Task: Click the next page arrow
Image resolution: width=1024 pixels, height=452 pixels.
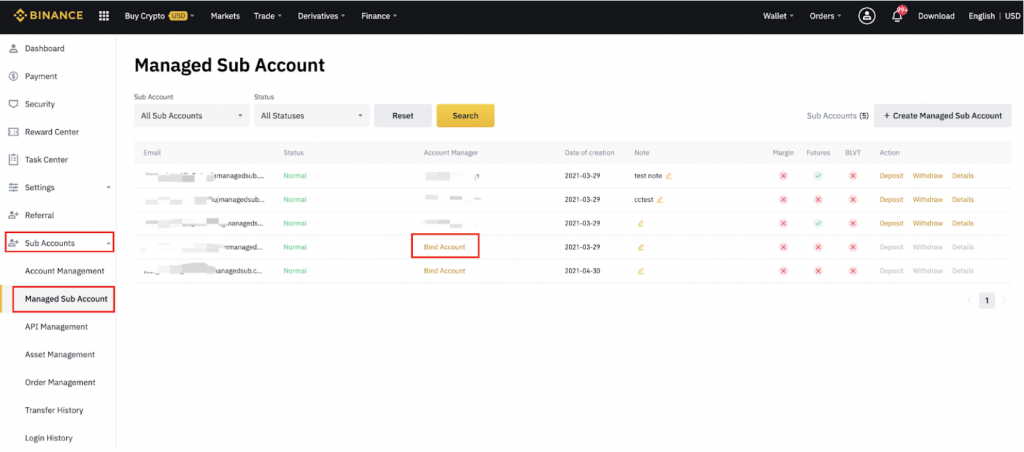Action: tap(1004, 301)
